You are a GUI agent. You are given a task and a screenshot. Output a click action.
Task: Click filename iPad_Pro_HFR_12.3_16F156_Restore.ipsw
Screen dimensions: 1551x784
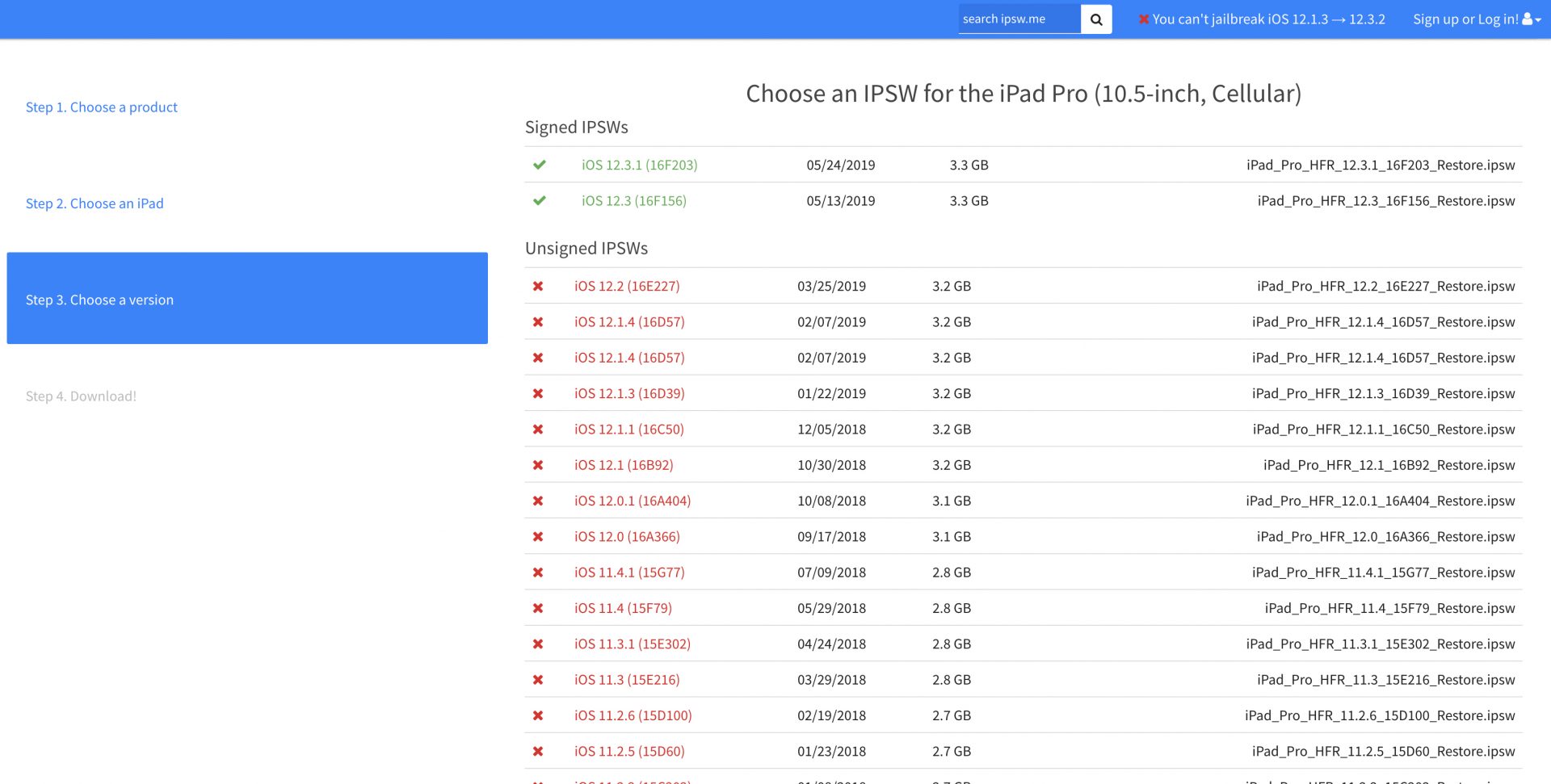[x=1386, y=200]
